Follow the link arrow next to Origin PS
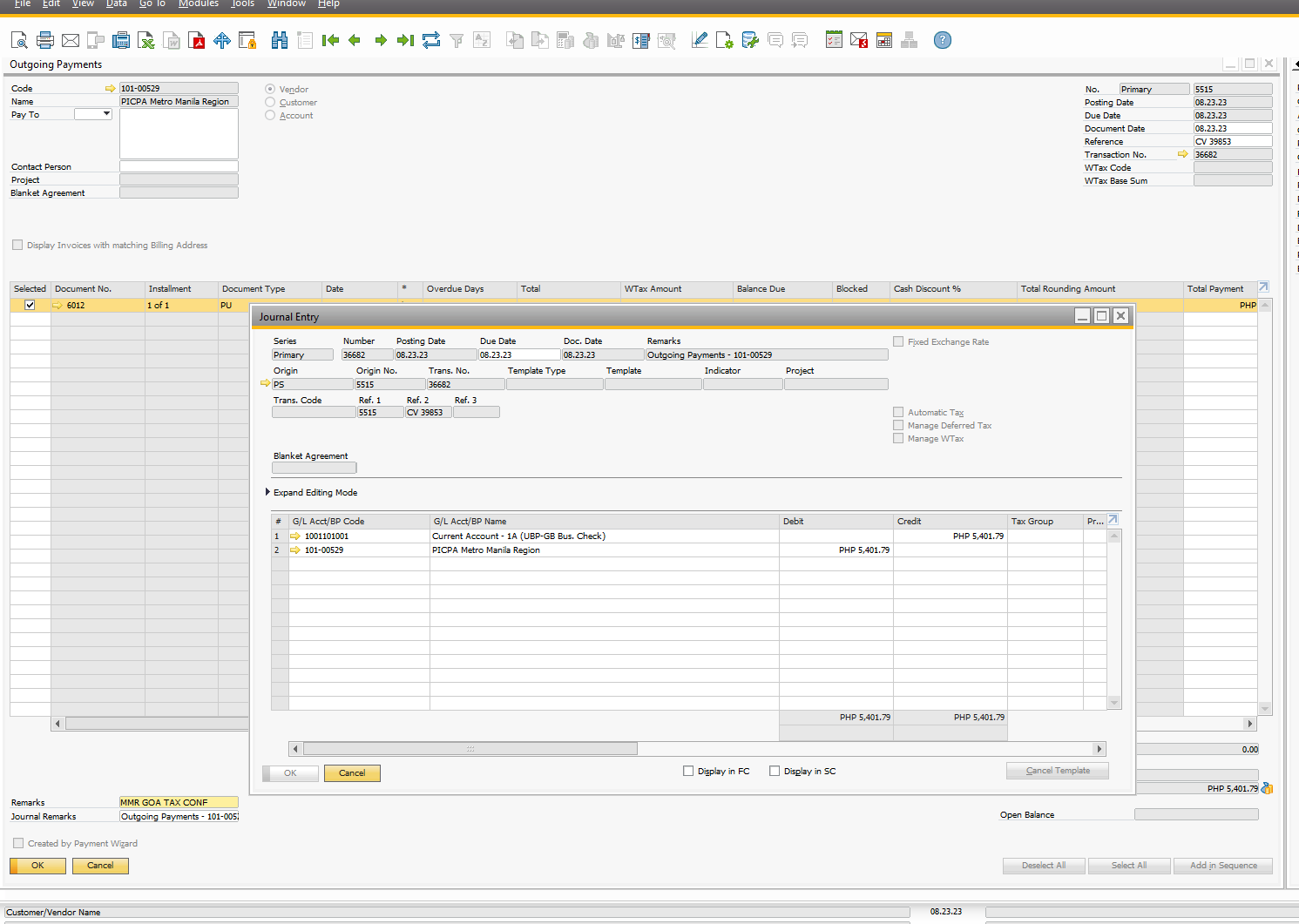This screenshot has width=1299, height=924. point(266,383)
